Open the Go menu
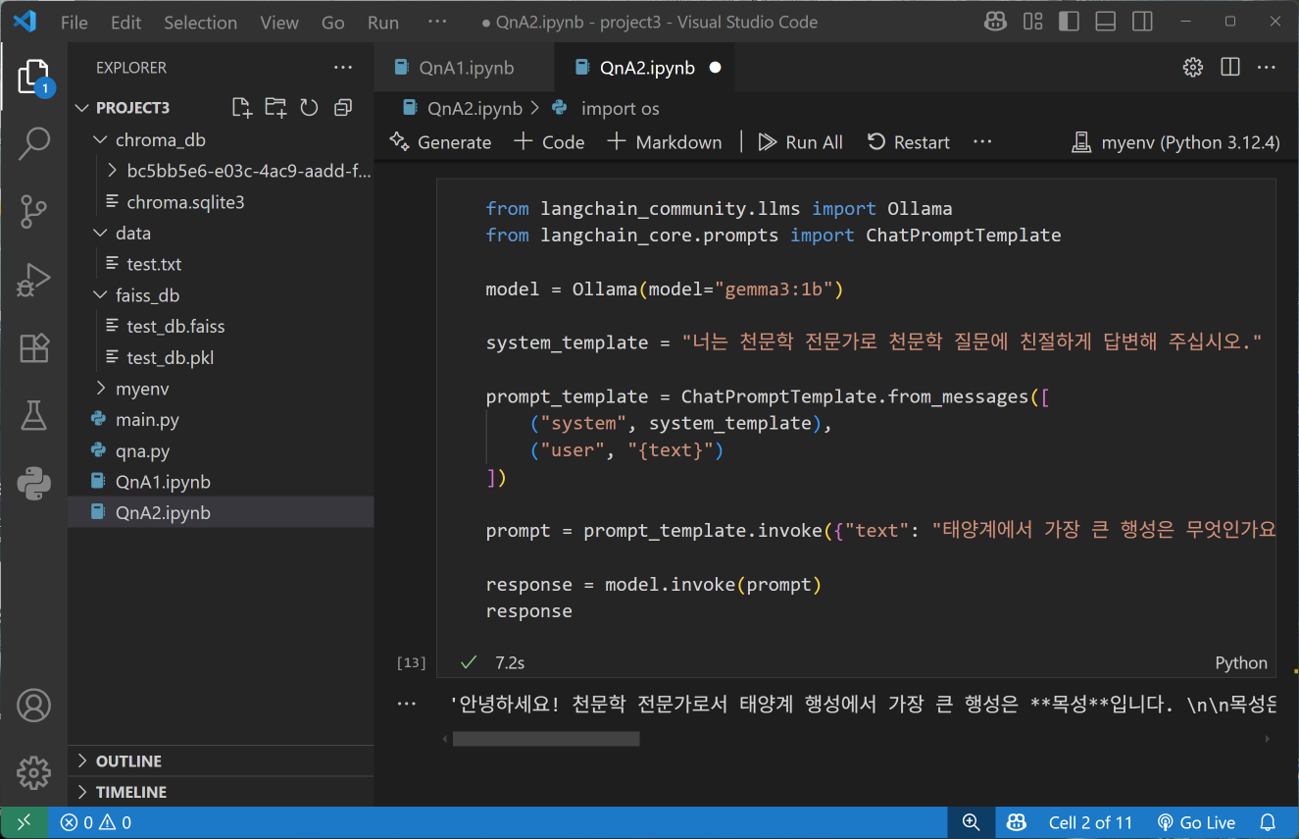 pyautogui.click(x=333, y=22)
